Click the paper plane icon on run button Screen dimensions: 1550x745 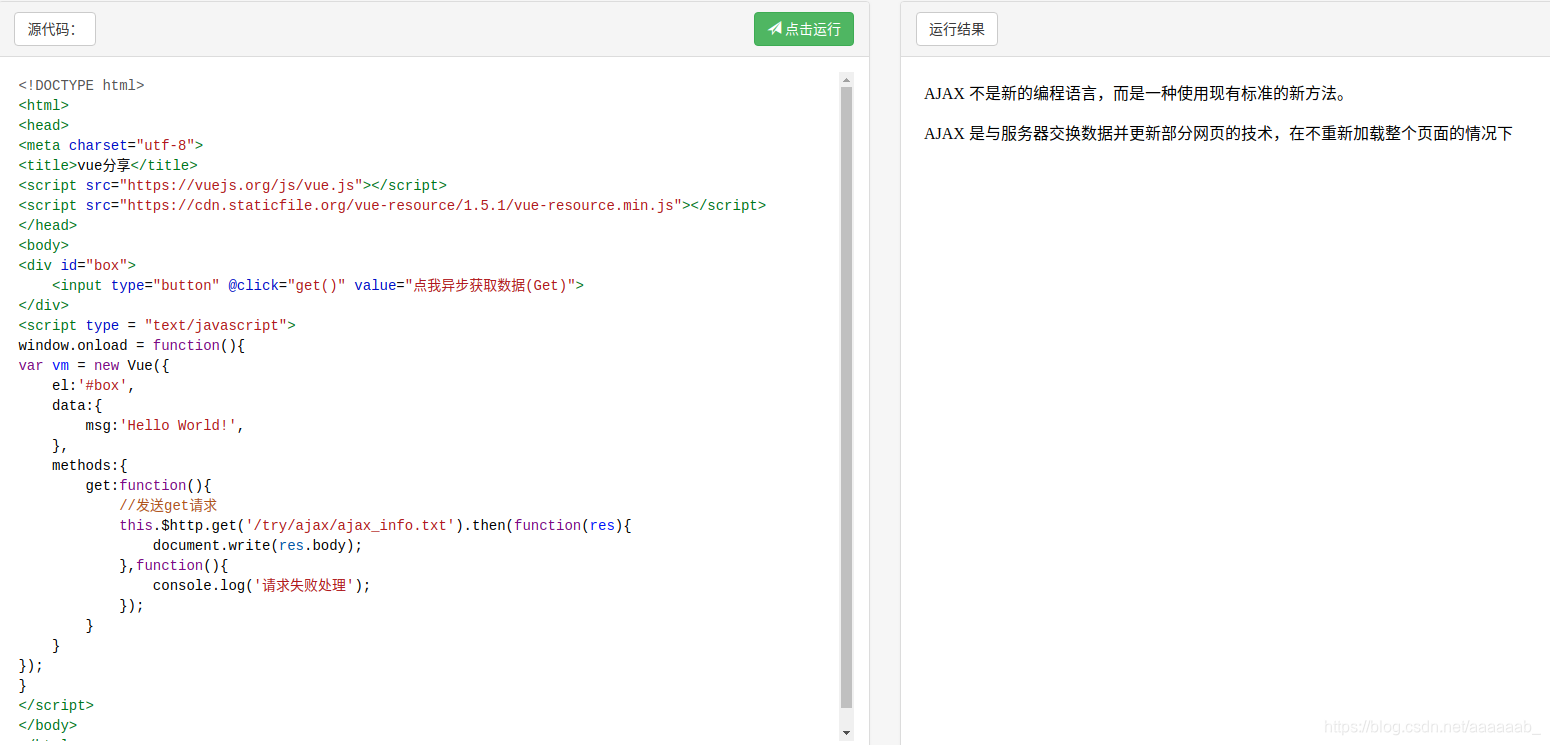pyautogui.click(x=774, y=29)
